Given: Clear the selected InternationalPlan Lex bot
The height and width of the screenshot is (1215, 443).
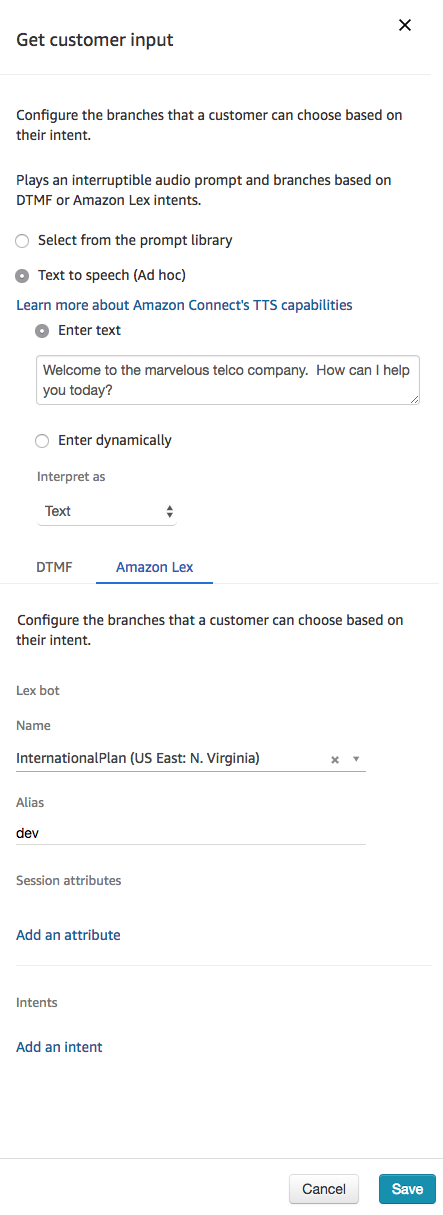Looking at the screenshot, I should pos(335,760).
